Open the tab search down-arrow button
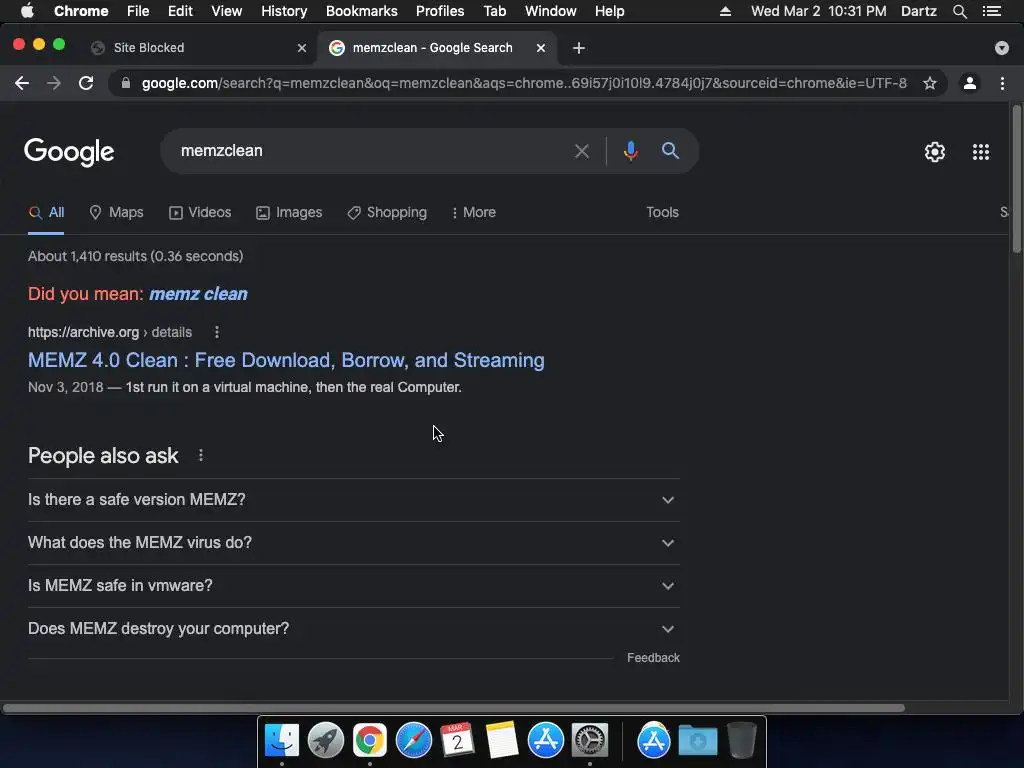Screen dimensions: 1024x768 (x=1002, y=48)
